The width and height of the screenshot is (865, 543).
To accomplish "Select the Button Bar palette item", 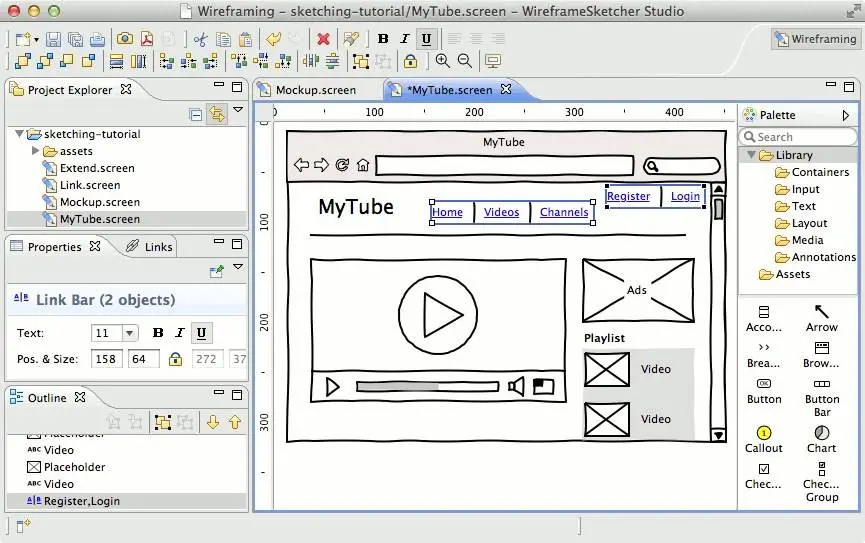I will 821,398.
